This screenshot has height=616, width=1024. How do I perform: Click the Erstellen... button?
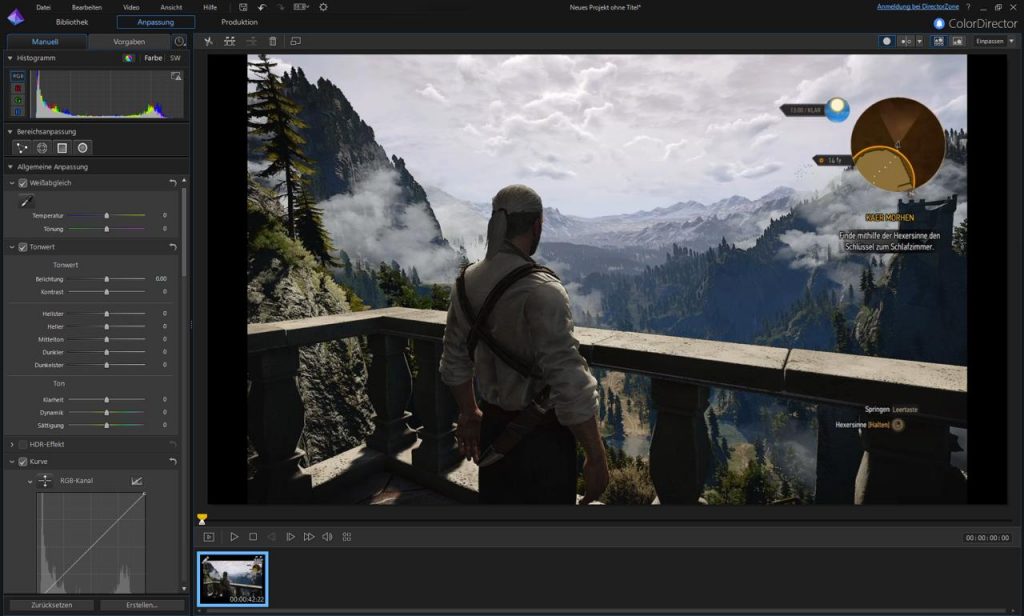142,605
